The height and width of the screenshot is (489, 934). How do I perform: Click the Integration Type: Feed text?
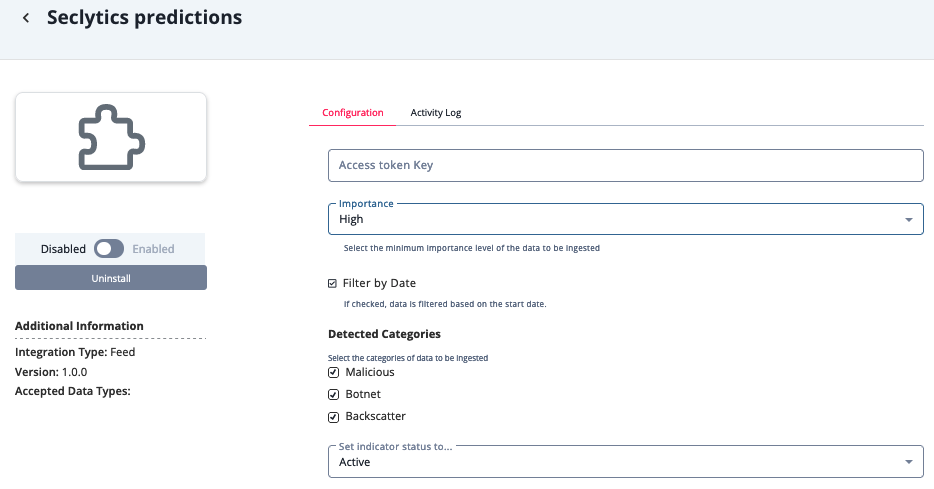(x=75, y=352)
